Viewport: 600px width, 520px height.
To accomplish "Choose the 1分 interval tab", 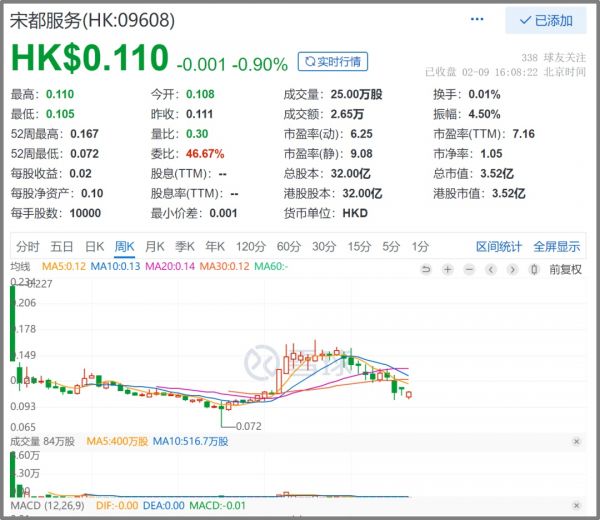I will (x=420, y=246).
